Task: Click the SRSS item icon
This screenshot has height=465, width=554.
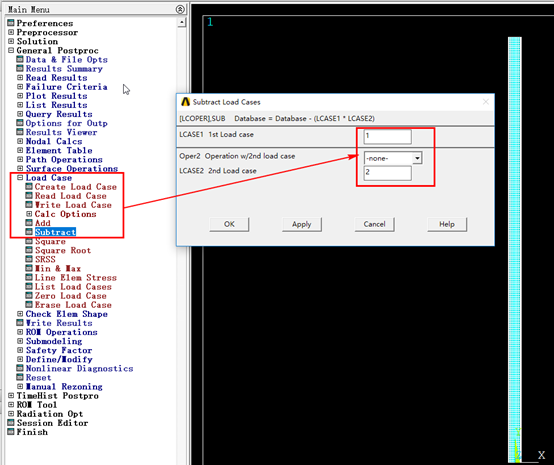Action: [x=29, y=259]
